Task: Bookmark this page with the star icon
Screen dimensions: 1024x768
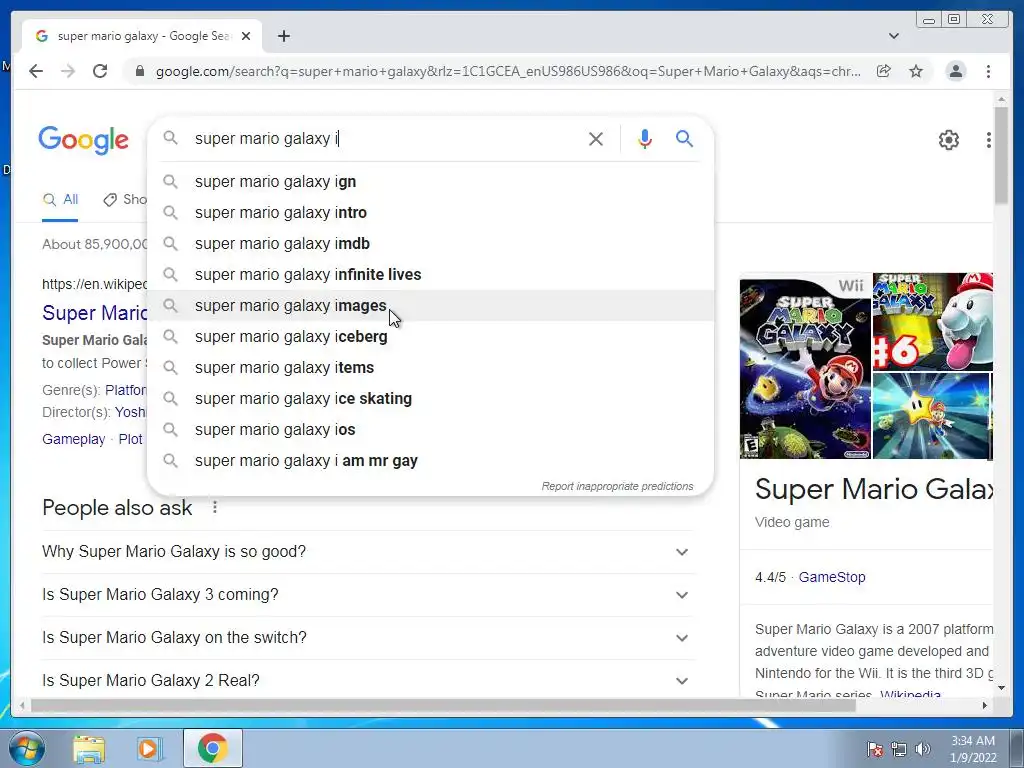Action: (x=916, y=71)
